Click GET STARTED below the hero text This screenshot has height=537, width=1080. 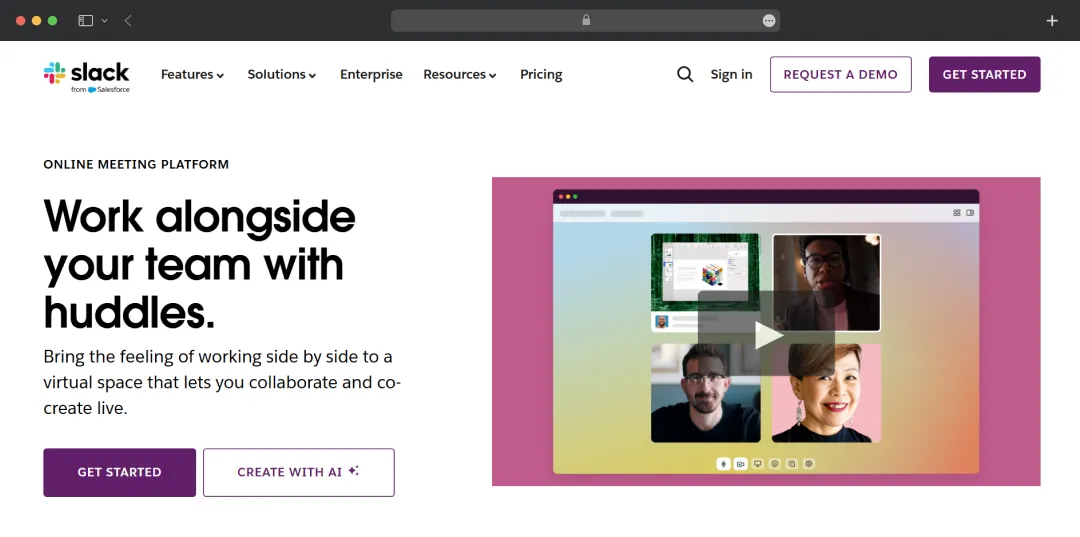tap(119, 472)
